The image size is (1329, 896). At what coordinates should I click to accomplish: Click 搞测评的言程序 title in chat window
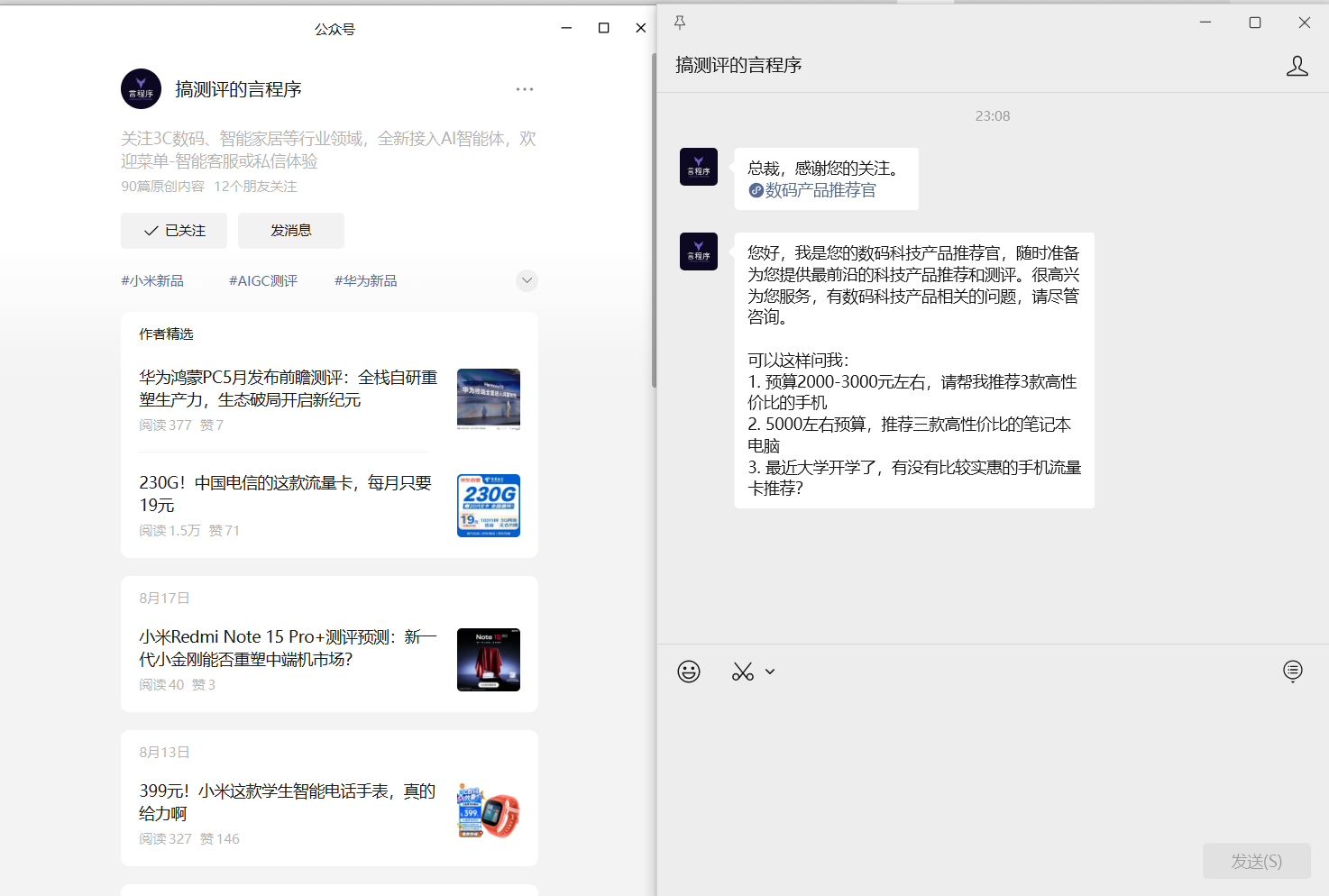(x=738, y=65)
